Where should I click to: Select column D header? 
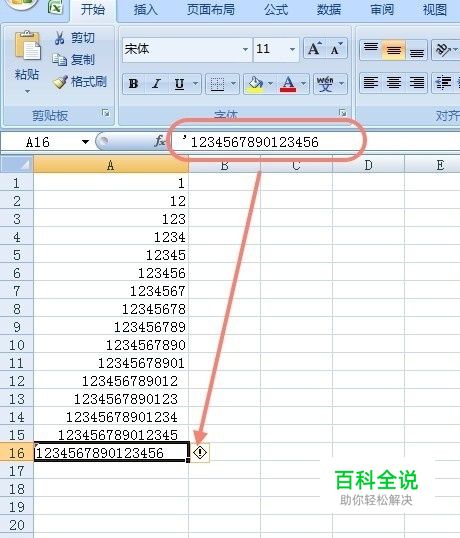point(368,165)
